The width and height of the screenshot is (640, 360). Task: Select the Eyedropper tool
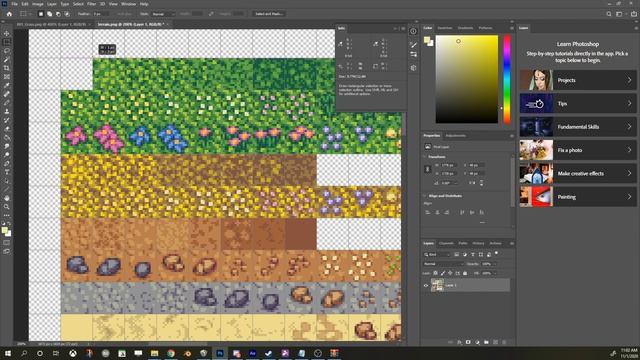point(7,85)
